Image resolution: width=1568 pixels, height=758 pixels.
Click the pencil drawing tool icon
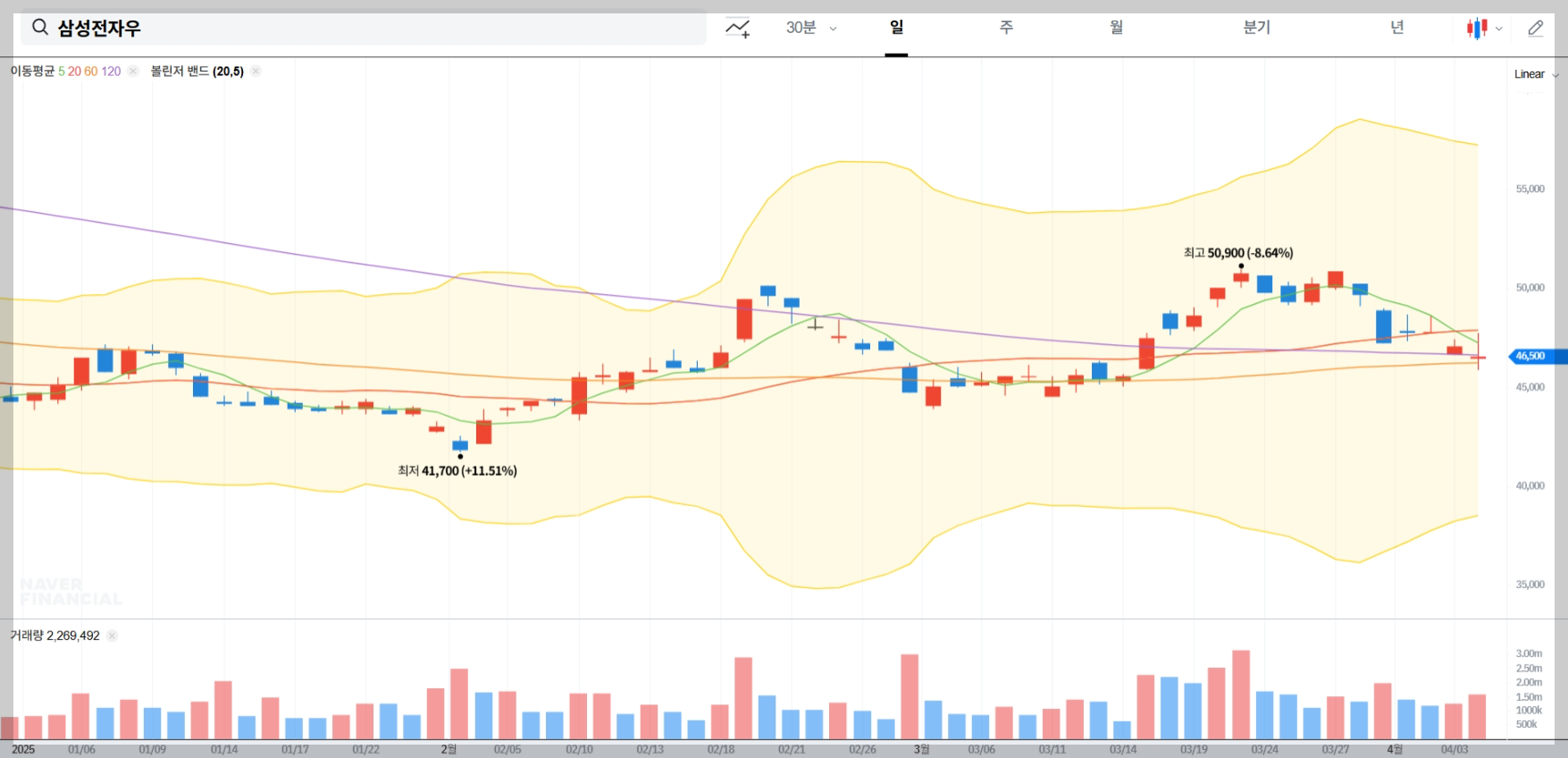point(1536,29)
